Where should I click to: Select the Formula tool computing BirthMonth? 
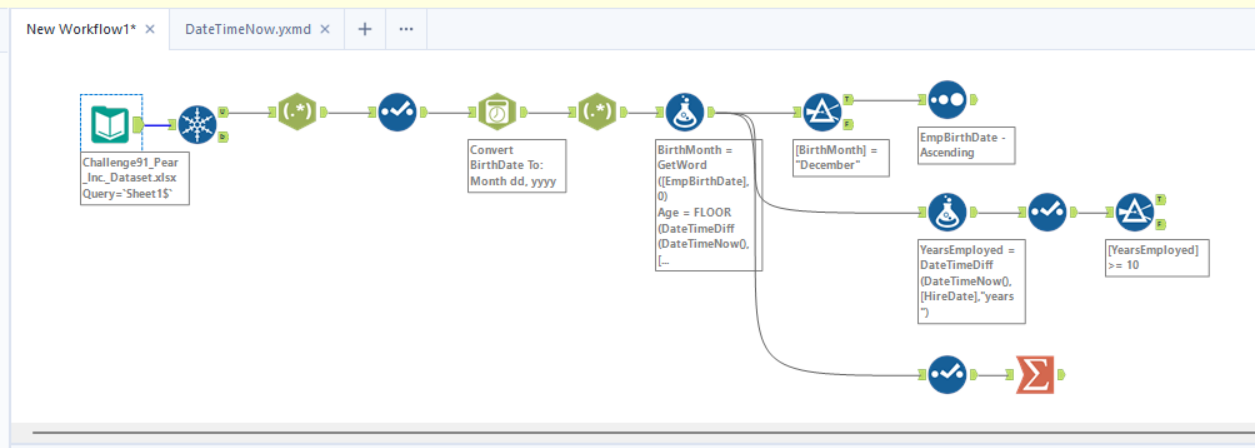click(x=685, y=112)
